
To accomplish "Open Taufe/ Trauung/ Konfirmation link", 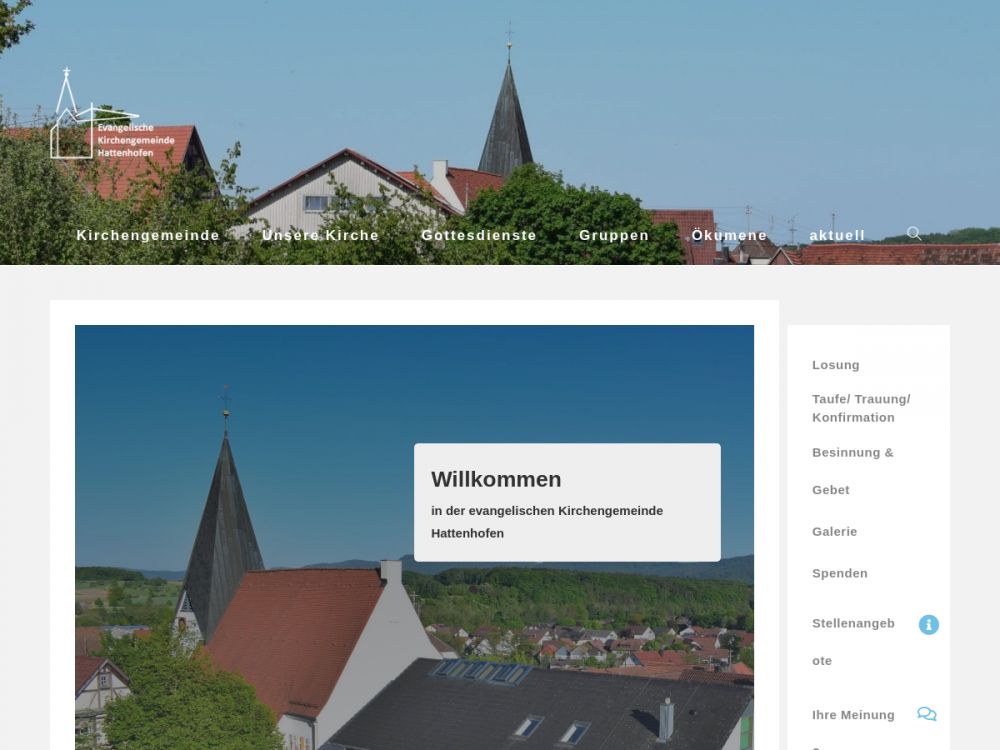I will tap(861, 408).
